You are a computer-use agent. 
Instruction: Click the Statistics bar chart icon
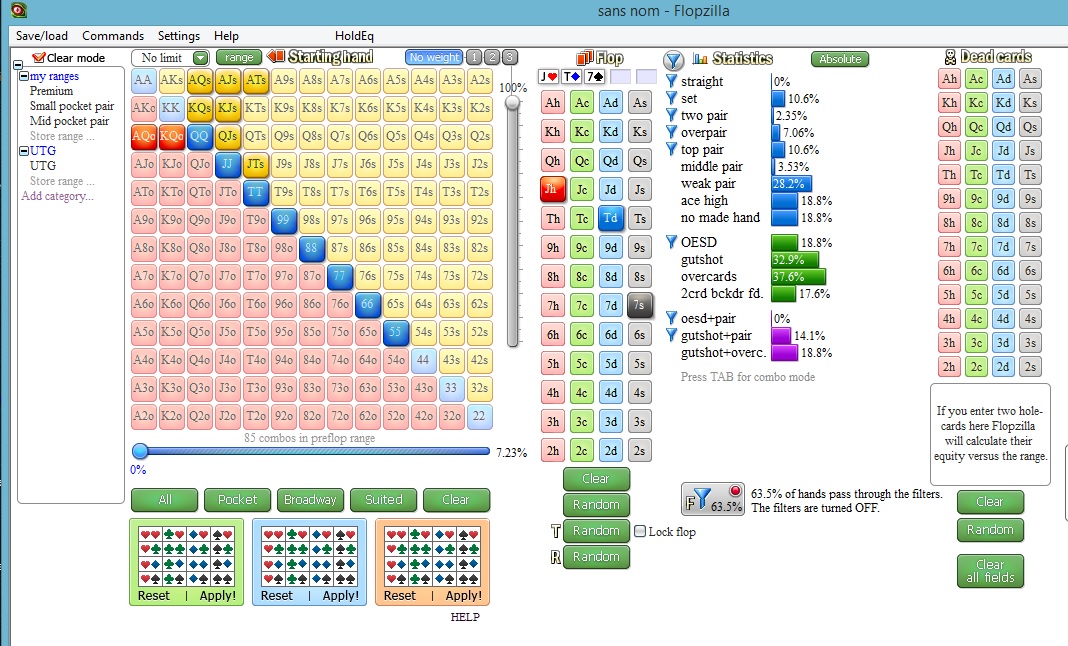pyautogui.click(x=700, y=59)
